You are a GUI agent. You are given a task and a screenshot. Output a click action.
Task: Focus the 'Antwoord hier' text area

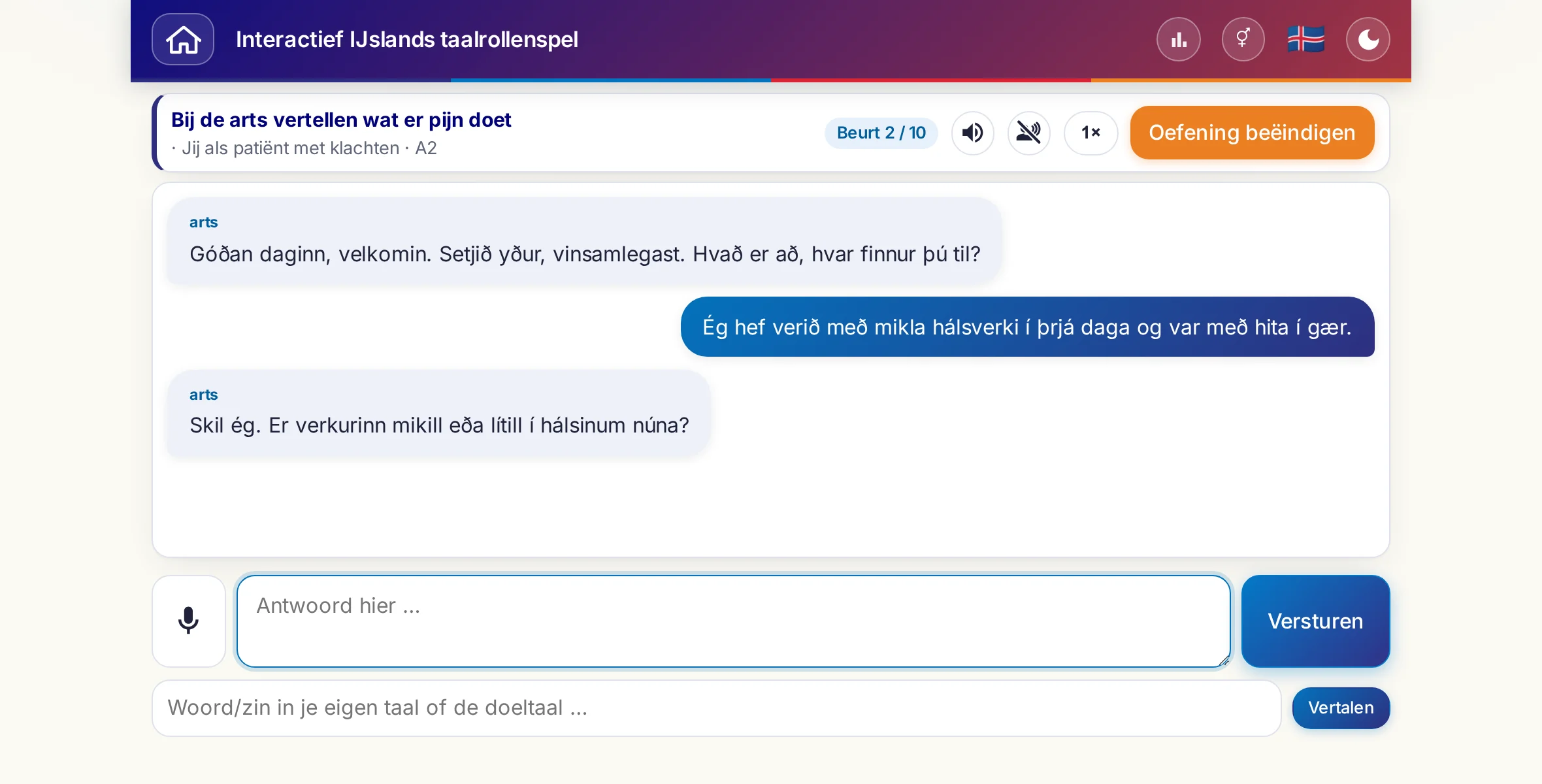pos(733,621)
